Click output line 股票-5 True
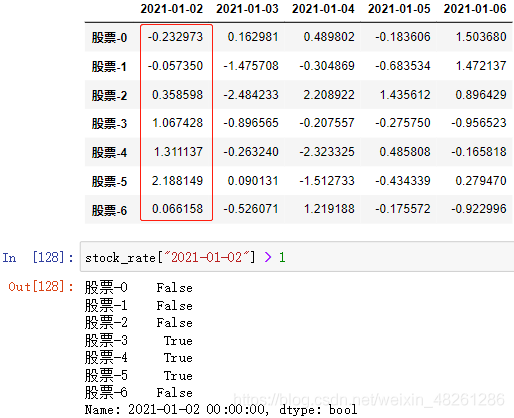Viewport: 514px width, 418px height. [139, 375]
